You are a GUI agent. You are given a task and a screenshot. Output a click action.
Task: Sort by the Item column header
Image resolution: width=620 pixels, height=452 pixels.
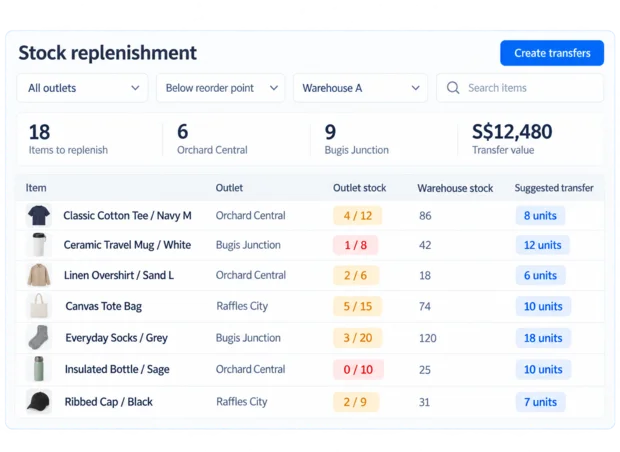coord(36,188)
